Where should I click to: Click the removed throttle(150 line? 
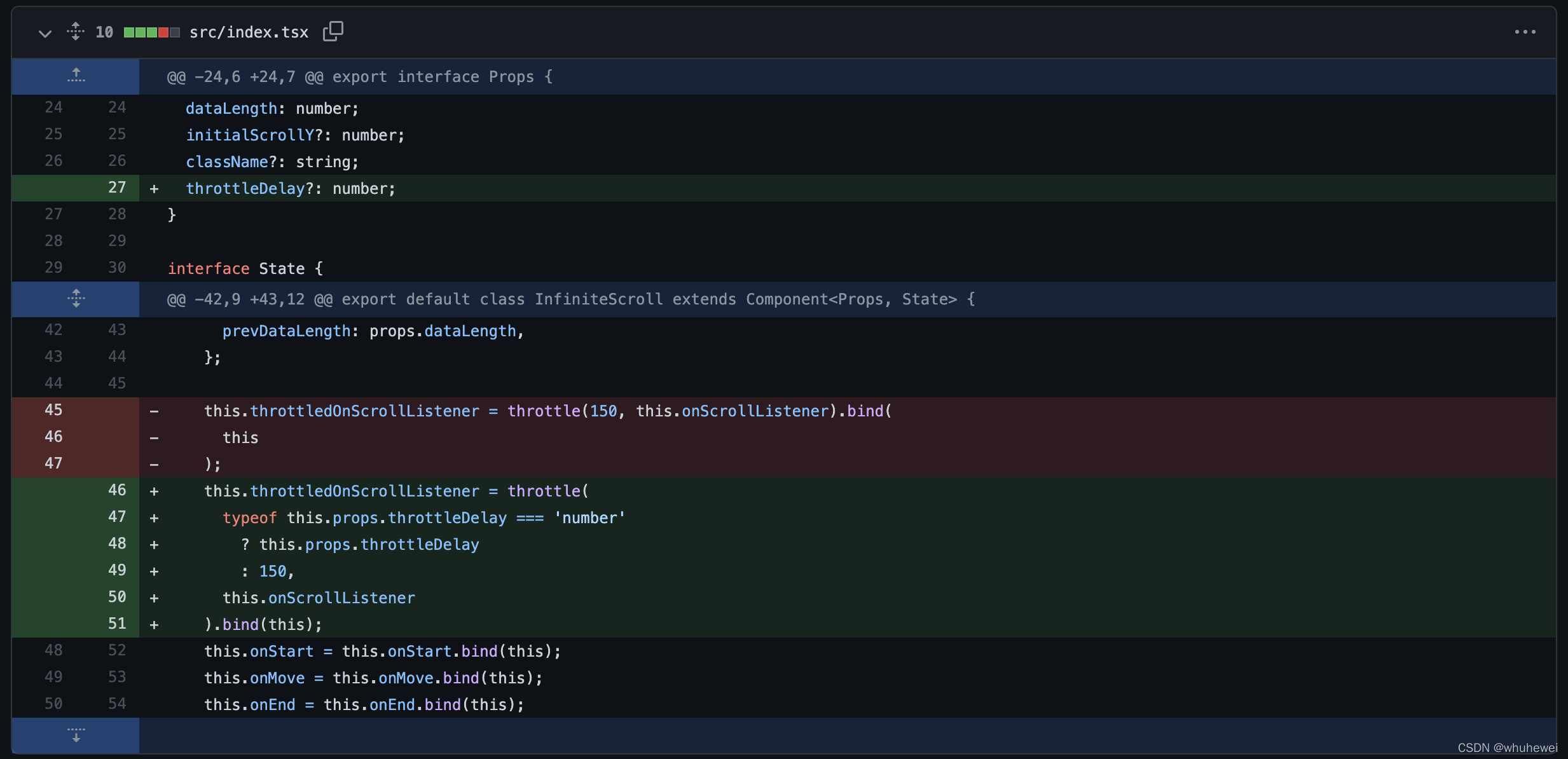tap(848, 411)
